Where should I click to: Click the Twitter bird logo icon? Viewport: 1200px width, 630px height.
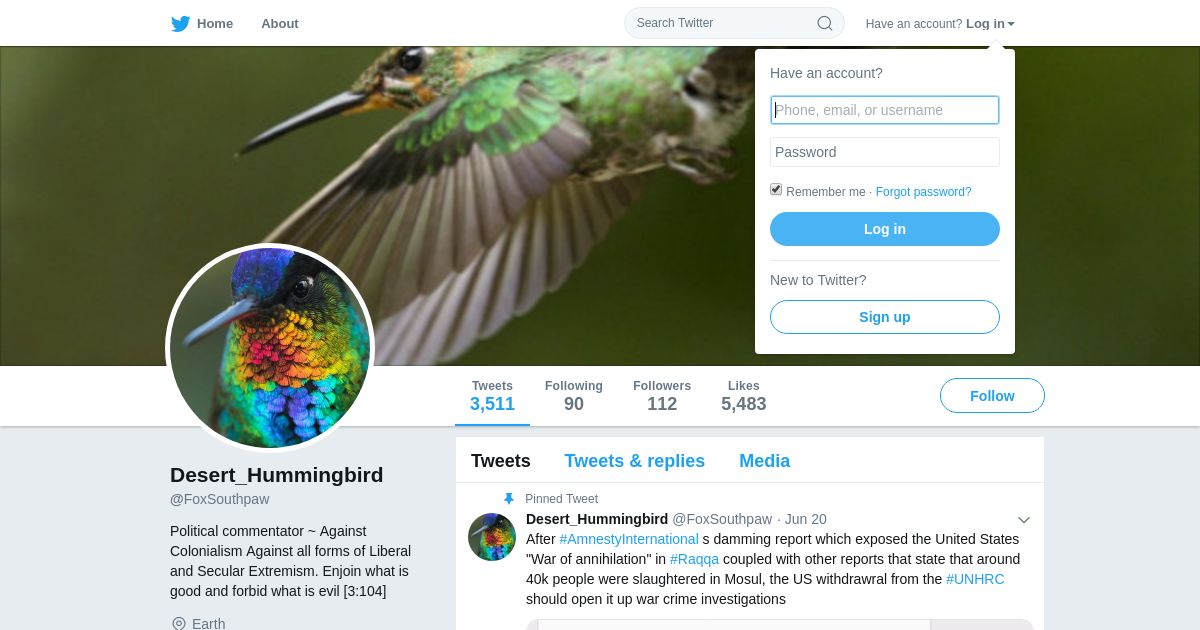pos(180,24)
